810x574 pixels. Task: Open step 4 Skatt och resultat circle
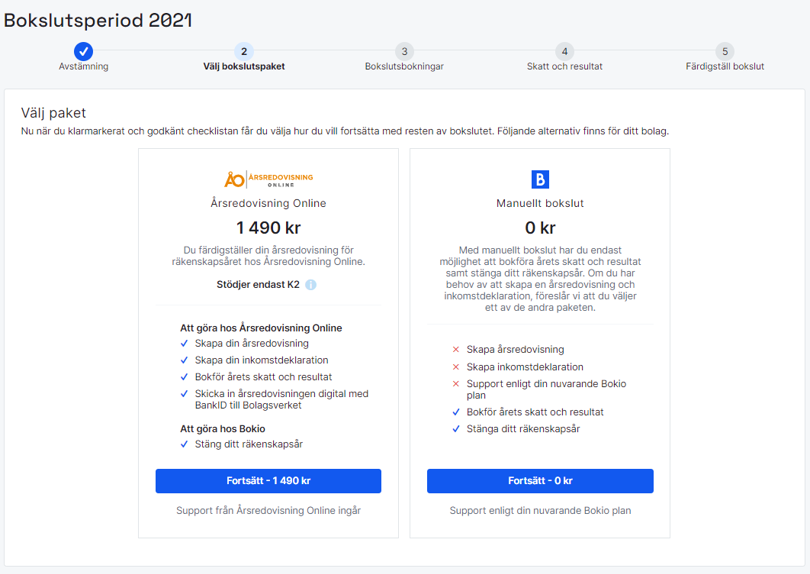565,51
